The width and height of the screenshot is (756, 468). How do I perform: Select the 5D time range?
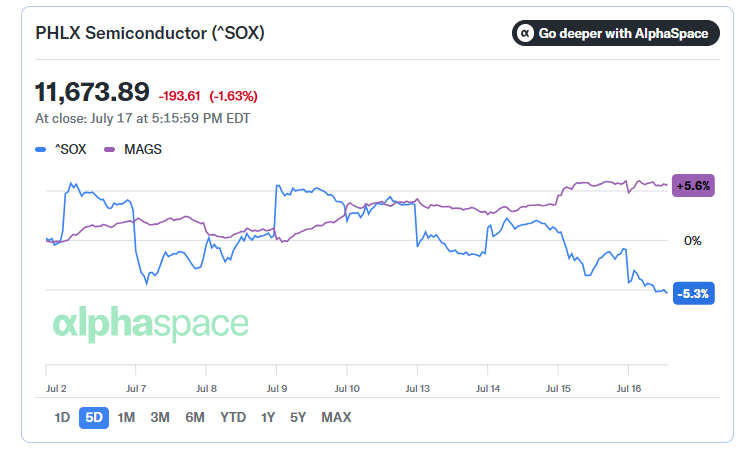94,417
